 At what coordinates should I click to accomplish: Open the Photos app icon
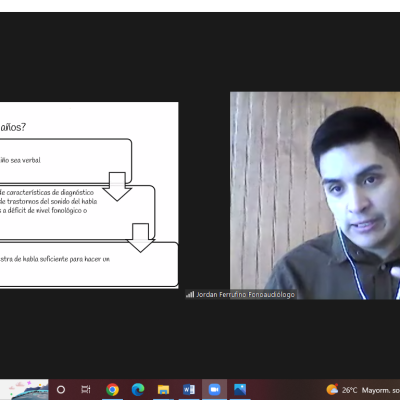click(x=240, y=389)
